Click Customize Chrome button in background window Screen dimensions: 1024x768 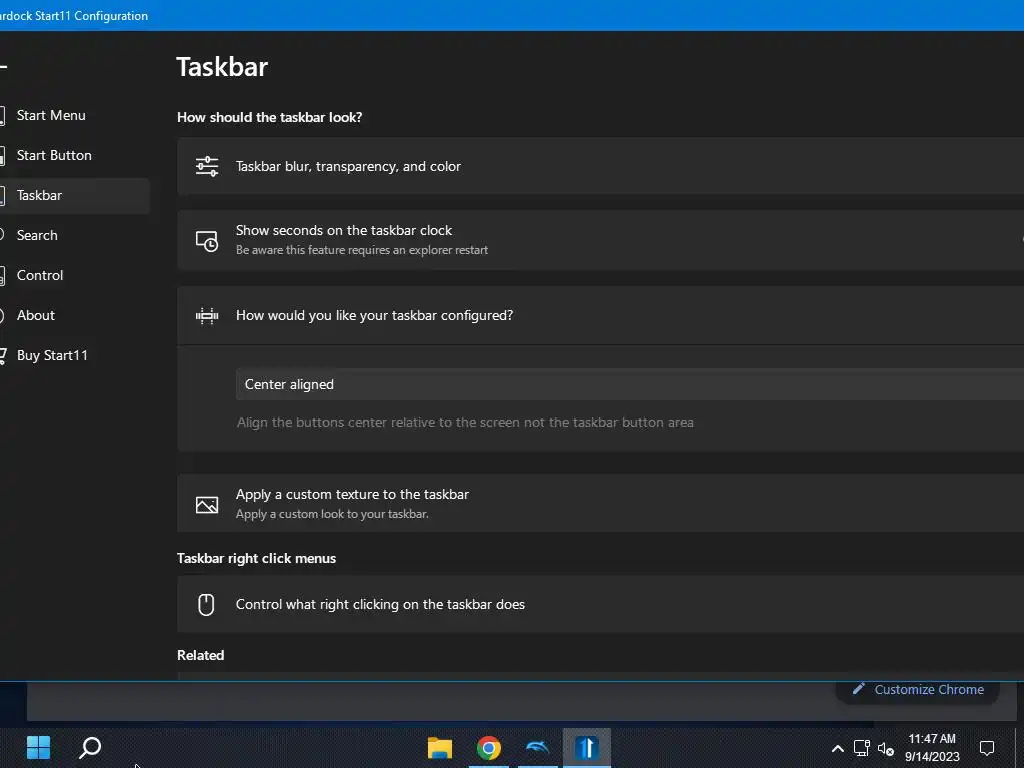click(x=918, y=690)
